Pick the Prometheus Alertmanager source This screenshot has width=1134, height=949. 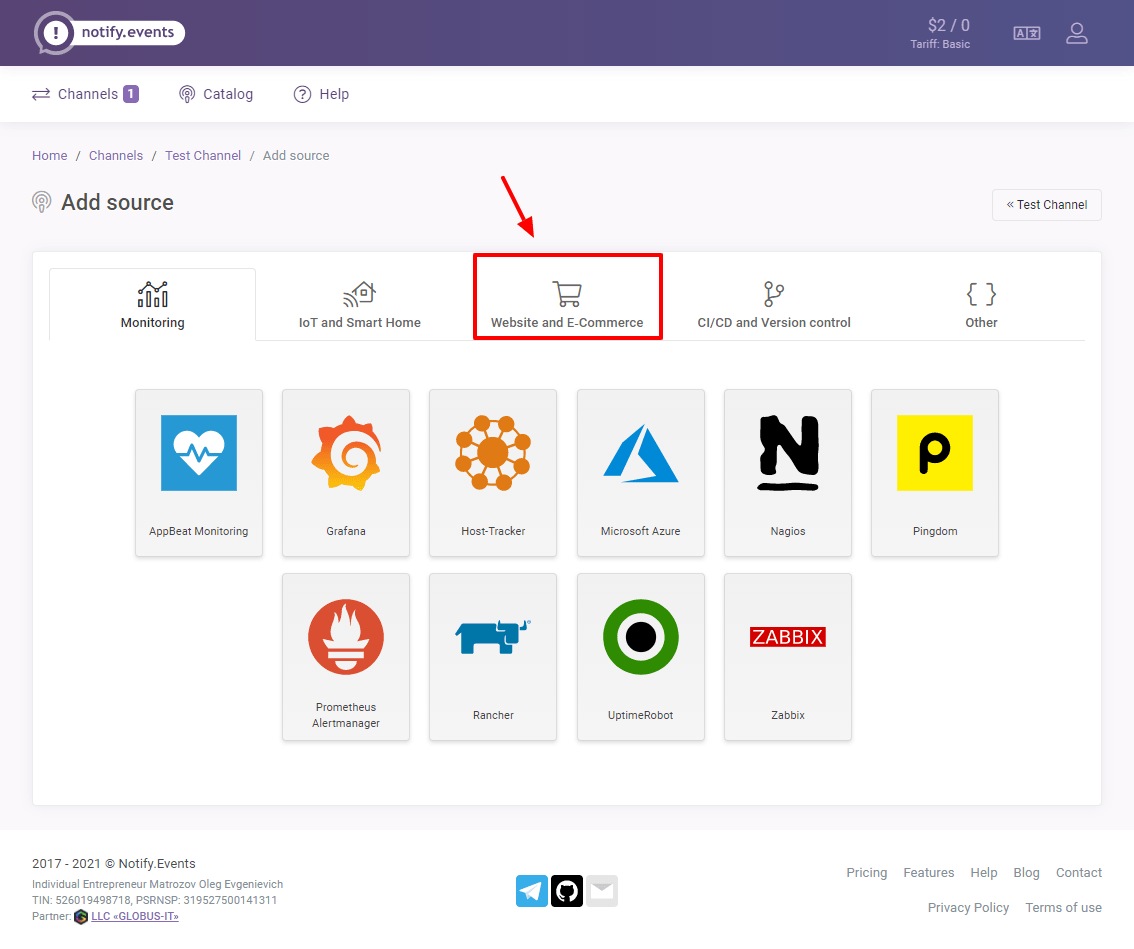click(x=346, y=657)
